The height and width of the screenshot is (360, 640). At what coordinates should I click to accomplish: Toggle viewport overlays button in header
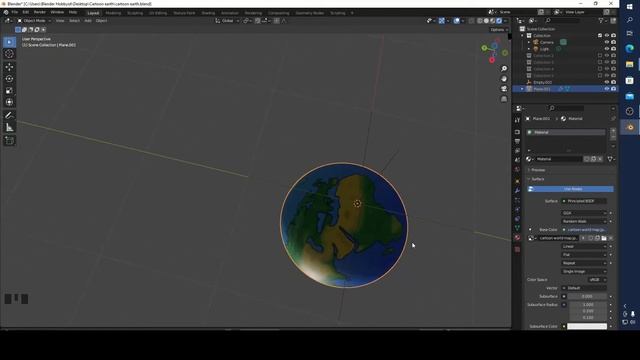point(456,20)
